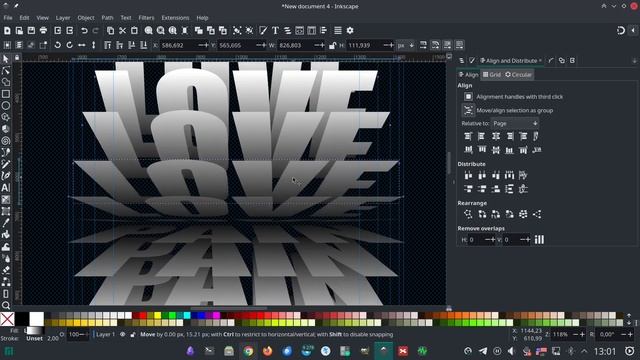640x360 pixels.
Task: Open the Text and Font dialog icon
Action: click(276, 31)
